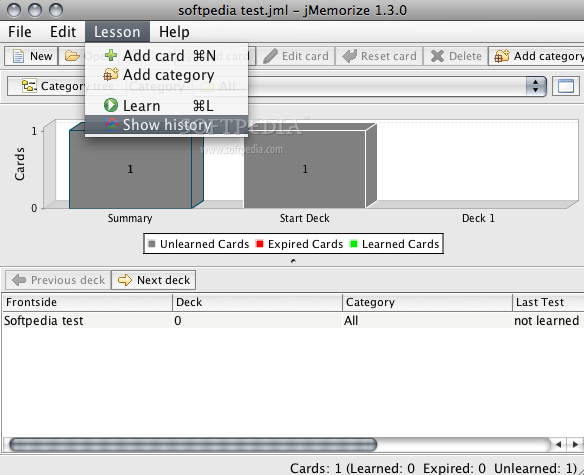Sort by Last Test column header

click(548, 302)
